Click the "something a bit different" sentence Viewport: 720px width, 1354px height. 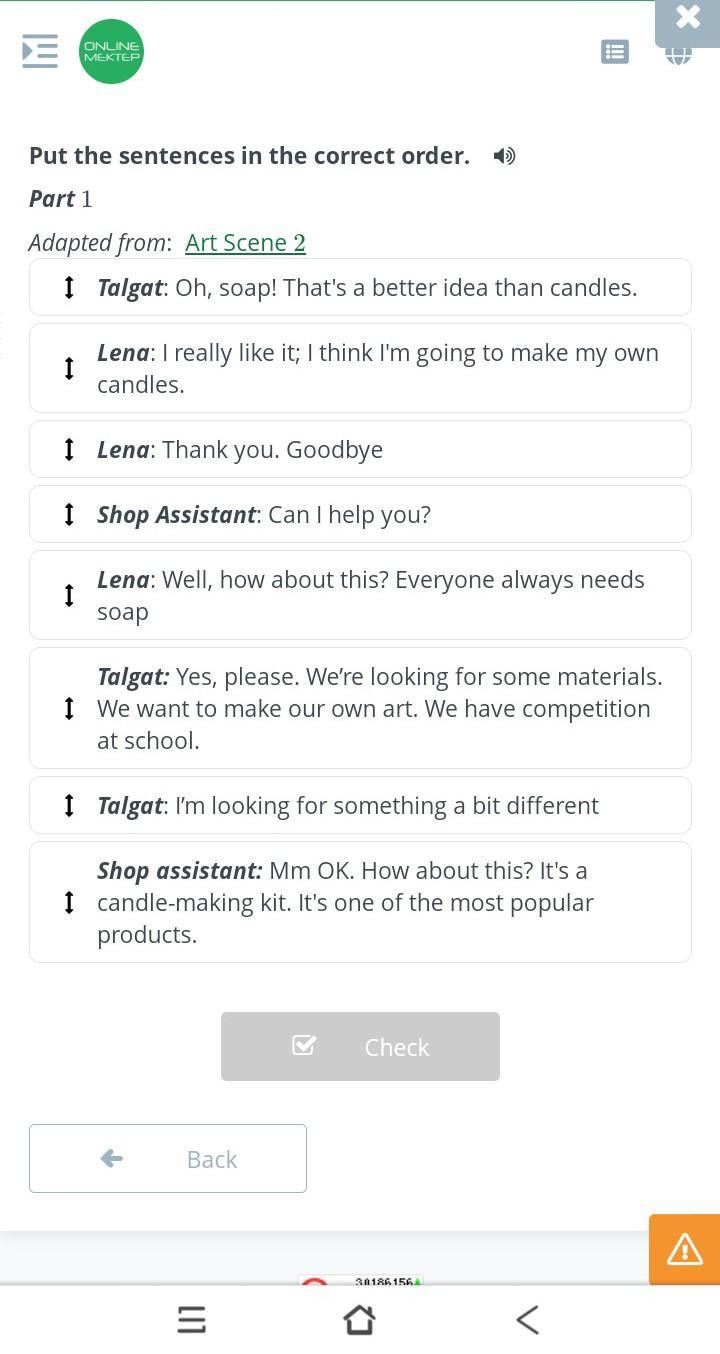pos(360,805)
